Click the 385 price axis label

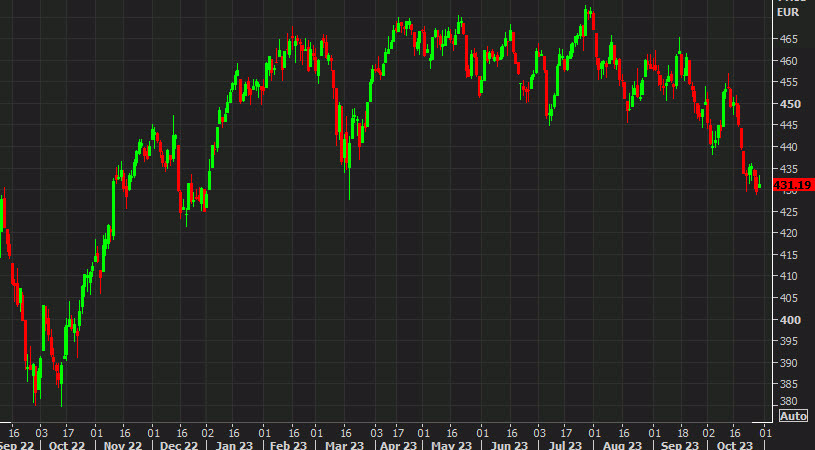pos(788,384)
